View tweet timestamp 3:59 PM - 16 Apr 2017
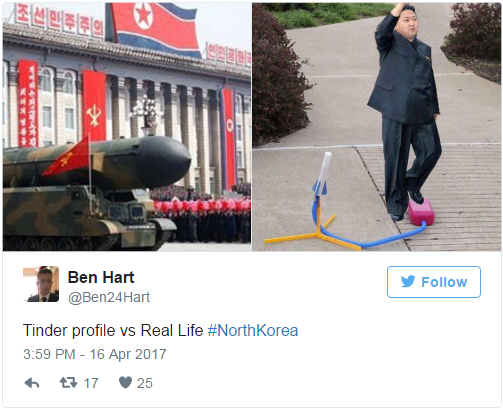This screenshot has height=408, width=503. (x=95, y=354)
